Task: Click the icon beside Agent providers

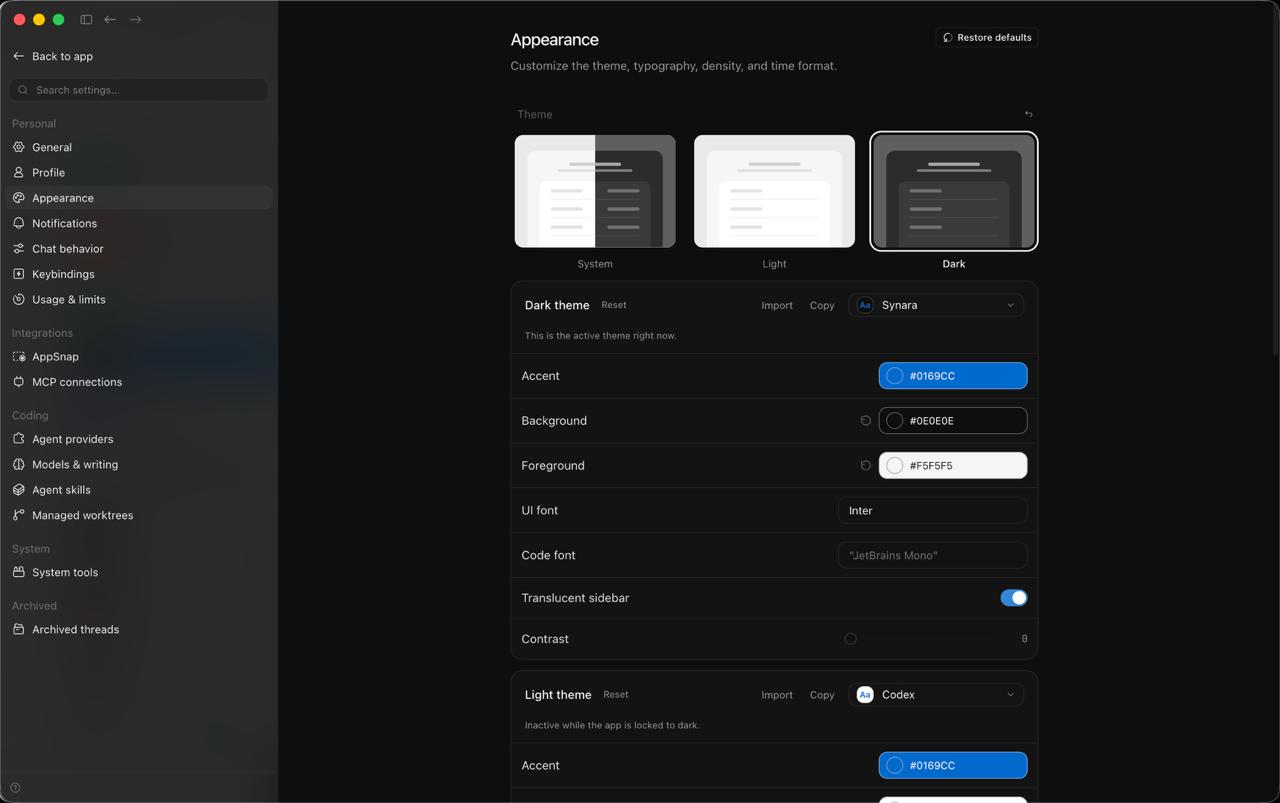Action: click(19, 439)
